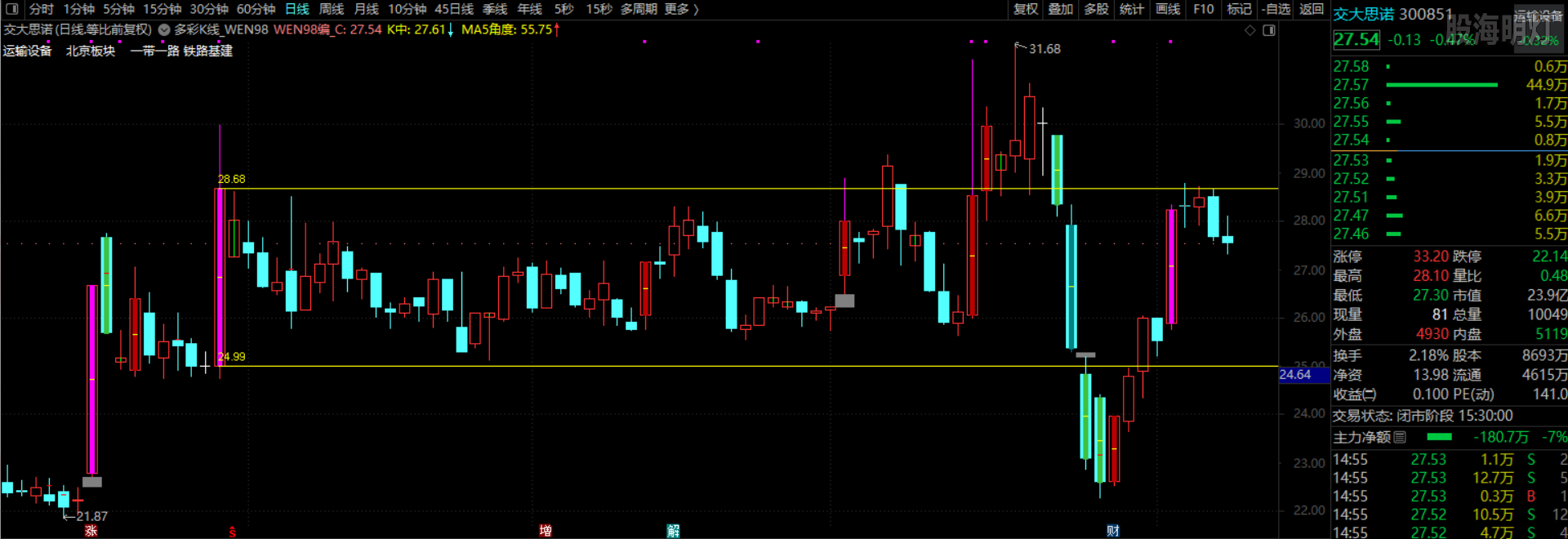Viewport: 1568px width, 539px height.
Task: Click the 叠加 overlay button
Action: pos(1061,9)
